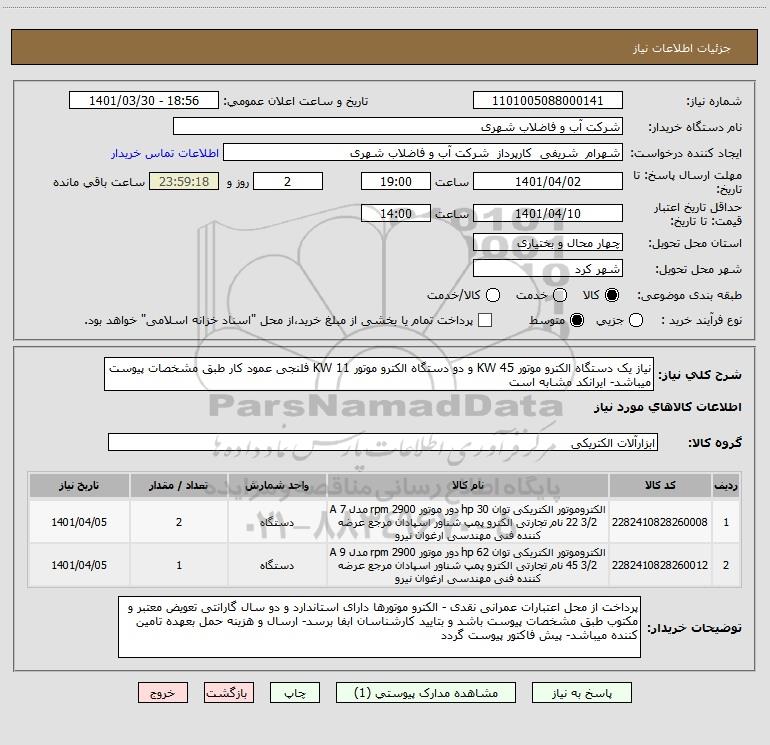Click the خروج exit button

[x=163, y=692]
